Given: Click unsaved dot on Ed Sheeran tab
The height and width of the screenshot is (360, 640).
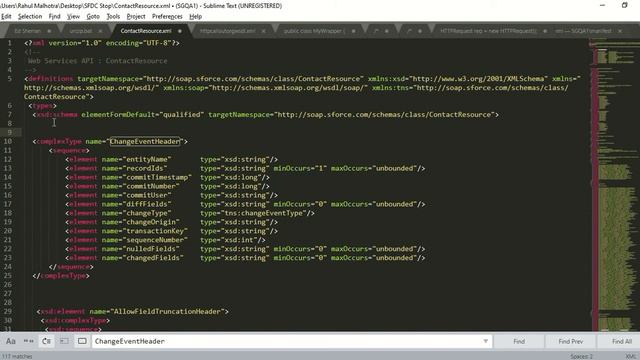Looking at the screenshot, I should [49, 31].
